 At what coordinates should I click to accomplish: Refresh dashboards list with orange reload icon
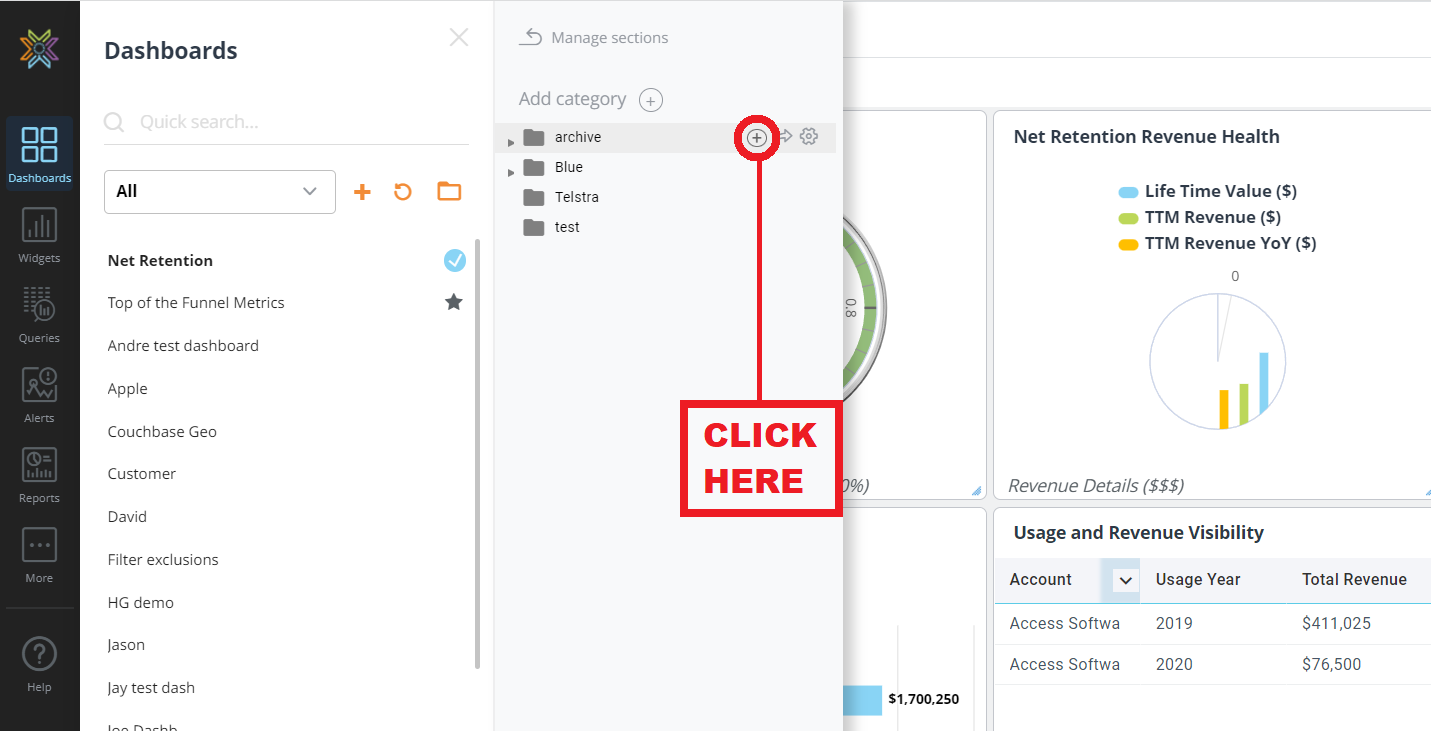point(403,192)
